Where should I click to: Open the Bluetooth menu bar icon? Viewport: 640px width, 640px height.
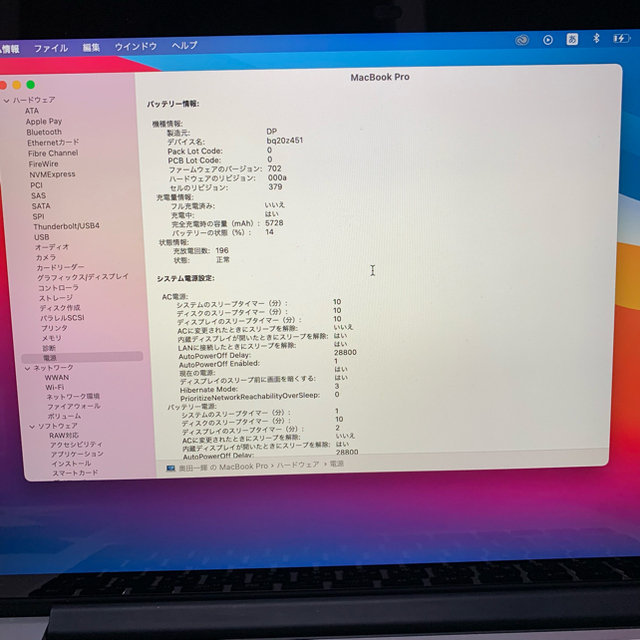point(596,38)
